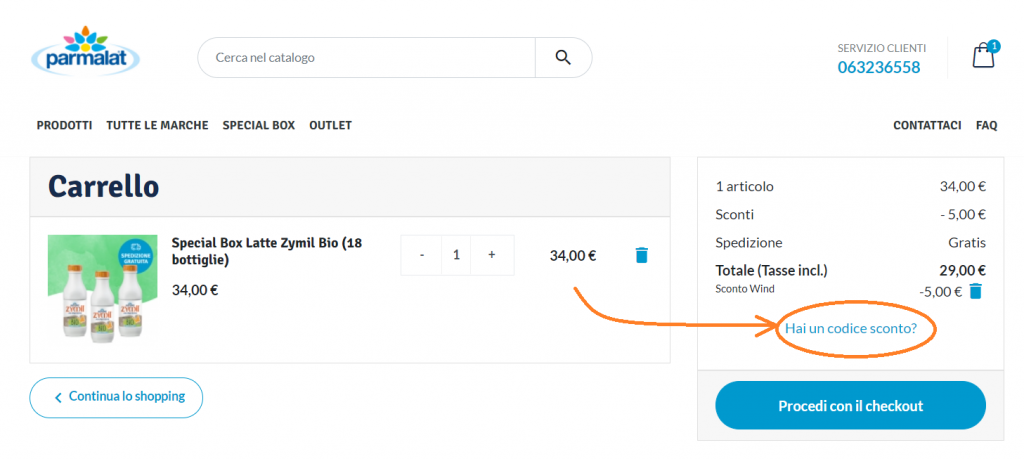Screen dimensions: 1024x459
Task: Open the shopping cart icon
Action: (984, 56)
